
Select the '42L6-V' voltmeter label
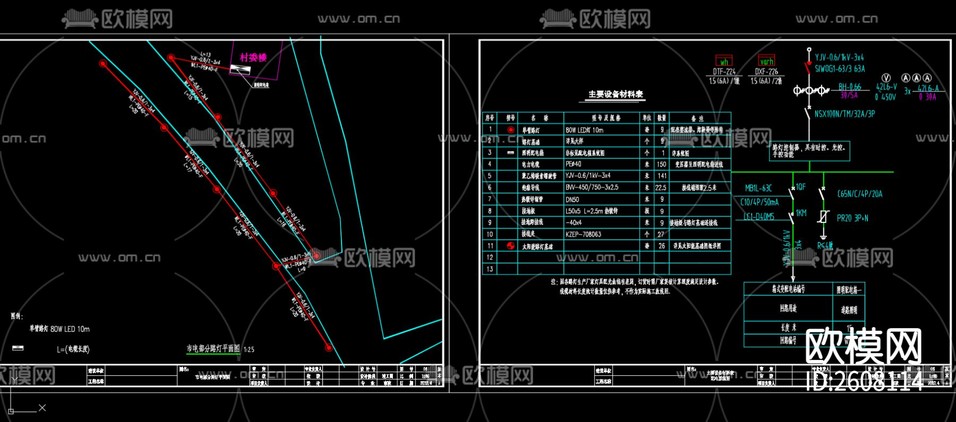pos(888,87)
